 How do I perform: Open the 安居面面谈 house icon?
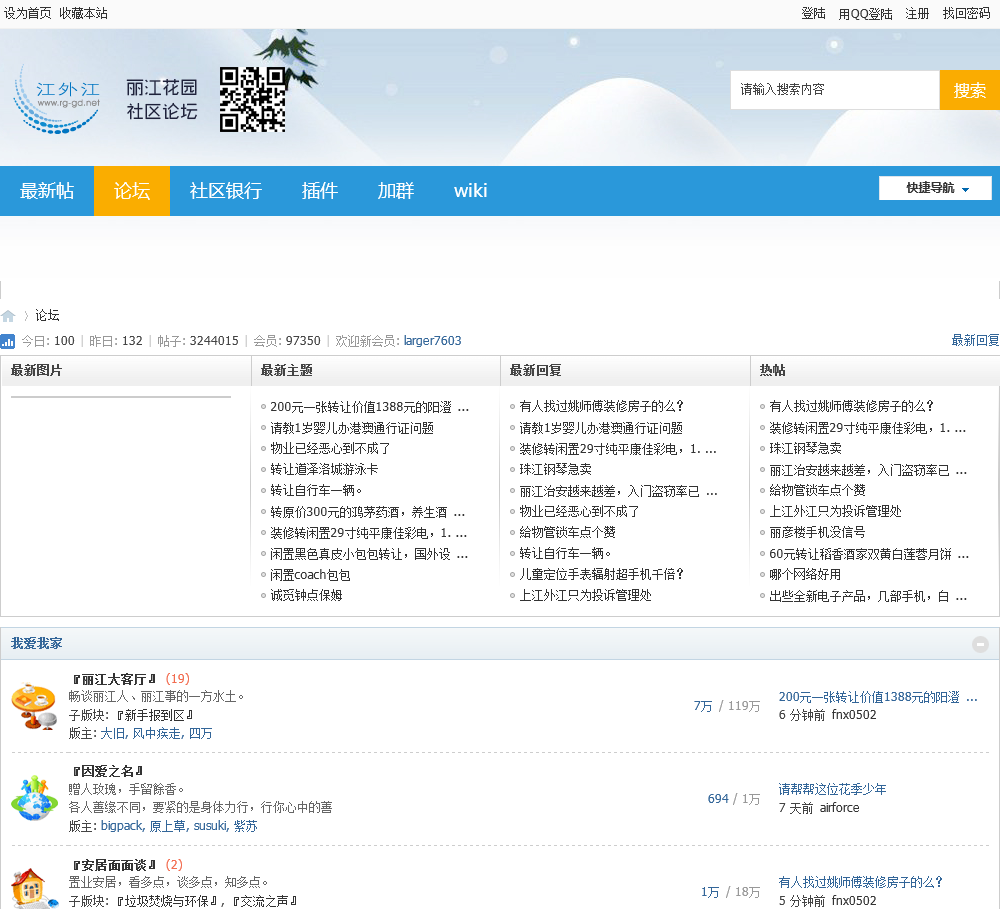pos(34,887)
